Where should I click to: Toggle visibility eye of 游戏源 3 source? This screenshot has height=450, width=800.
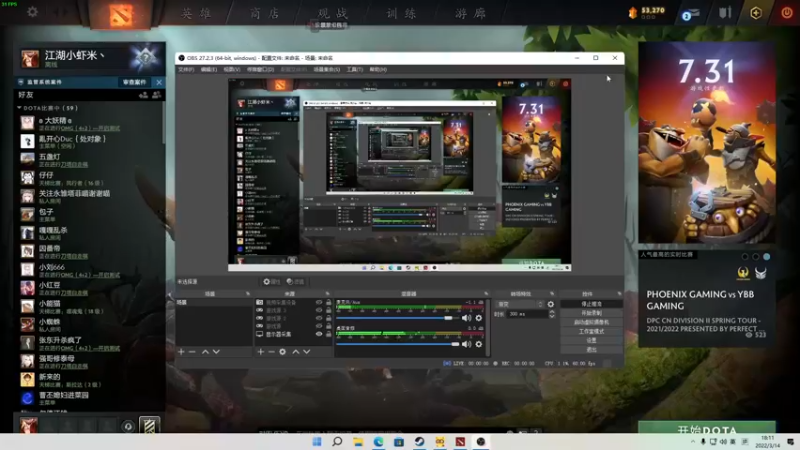(x=319, y=310)
